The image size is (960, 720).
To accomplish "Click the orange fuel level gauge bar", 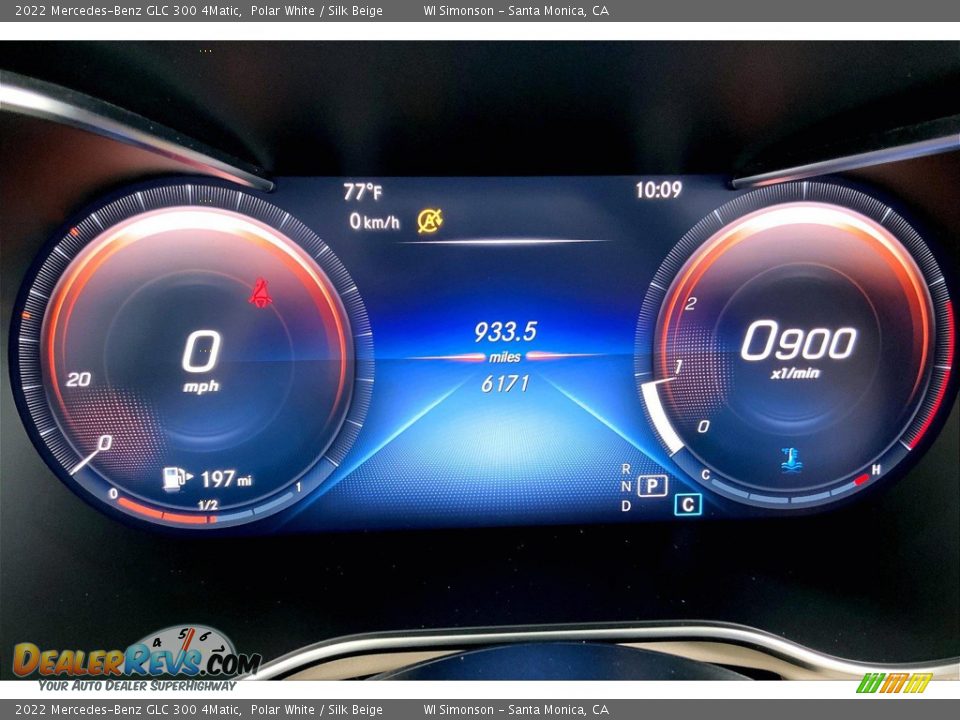I will (165, 513).
